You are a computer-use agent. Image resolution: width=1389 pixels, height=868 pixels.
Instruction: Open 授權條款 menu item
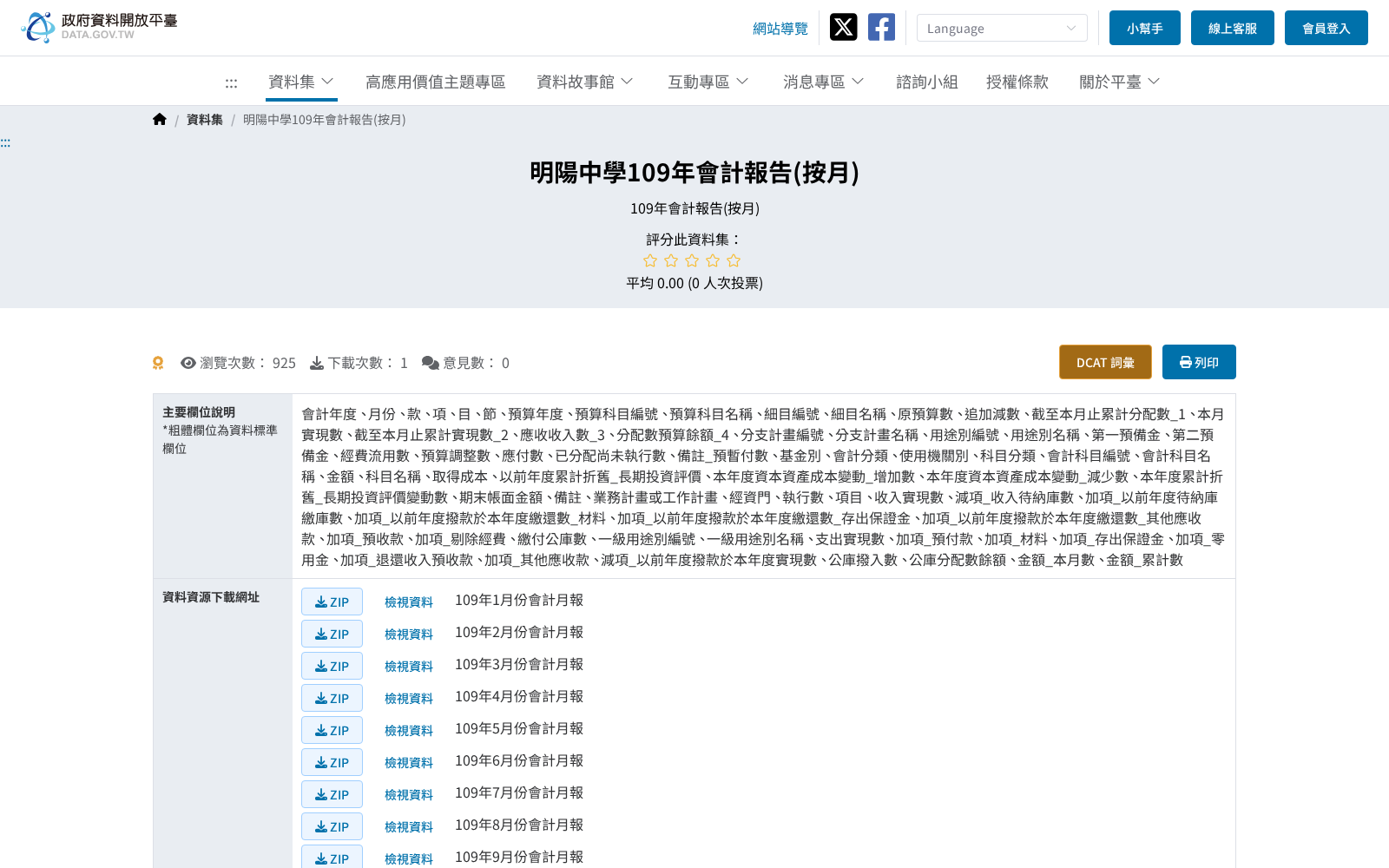[1017, 82]
